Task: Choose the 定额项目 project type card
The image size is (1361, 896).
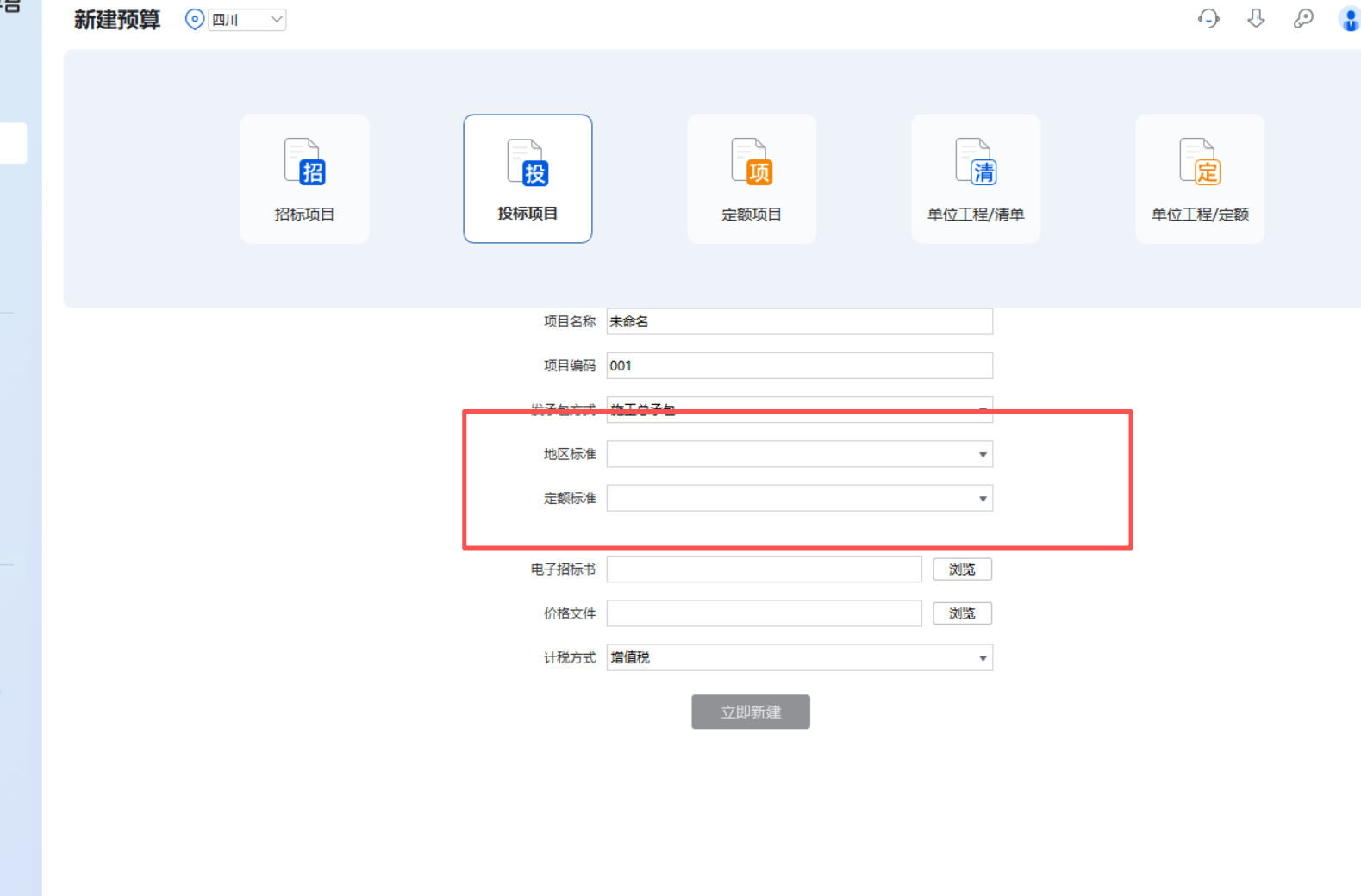Action: (x=752, y=178)
